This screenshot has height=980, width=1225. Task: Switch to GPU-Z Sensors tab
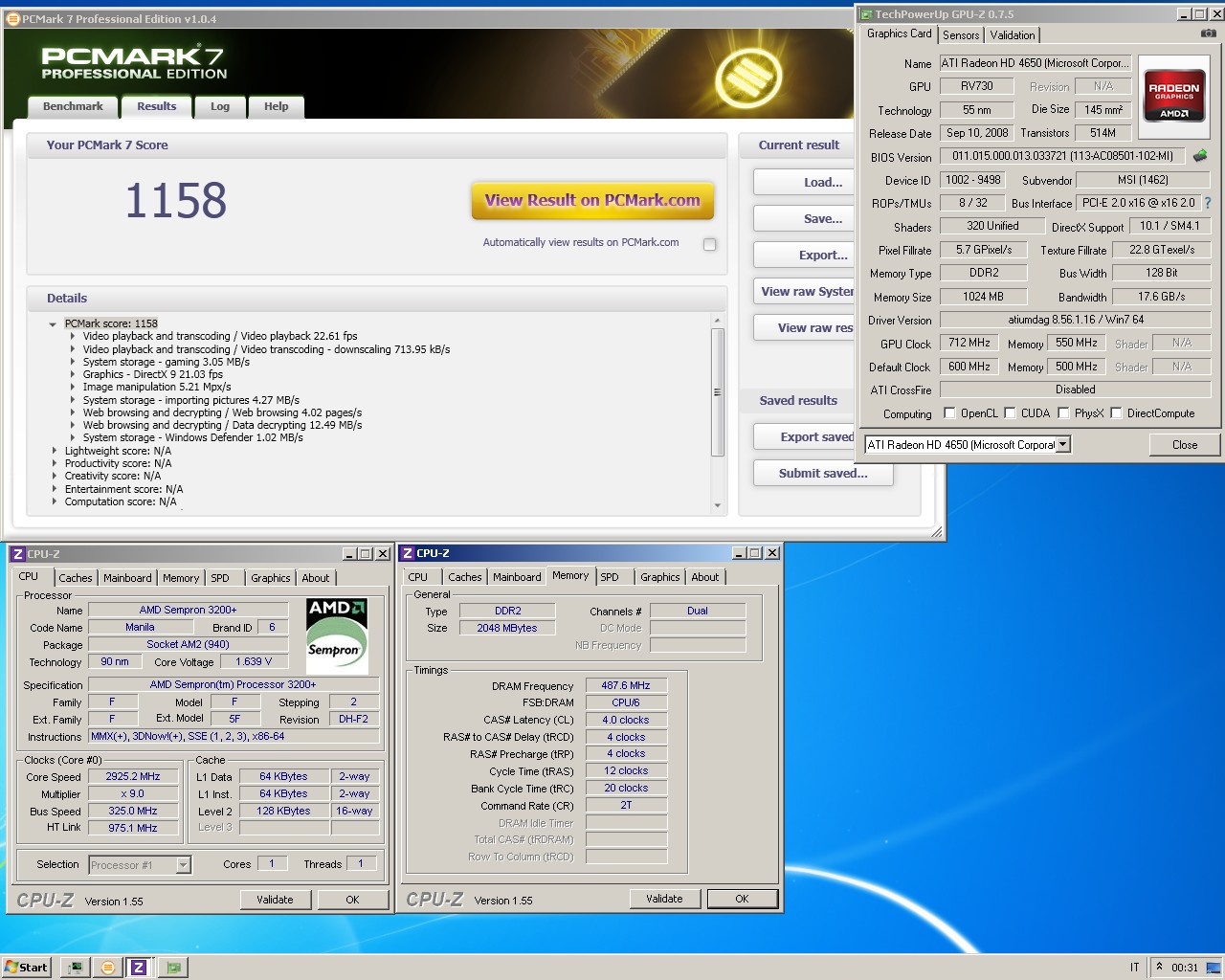point(961,34)
